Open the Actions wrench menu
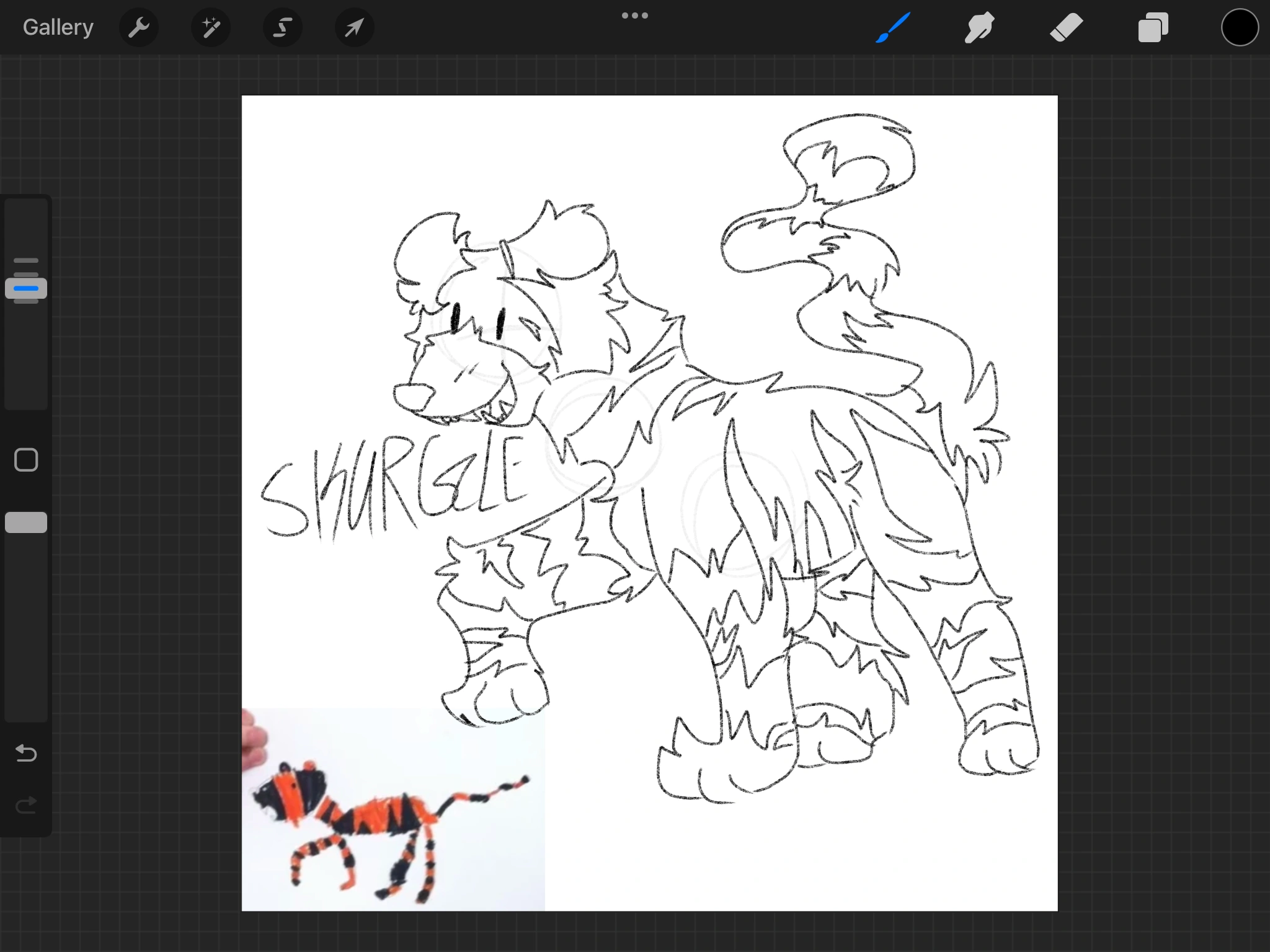Image resolution: width=1270 pixels, height=952 pixels. pyautogui.click(x=138, y=27)
